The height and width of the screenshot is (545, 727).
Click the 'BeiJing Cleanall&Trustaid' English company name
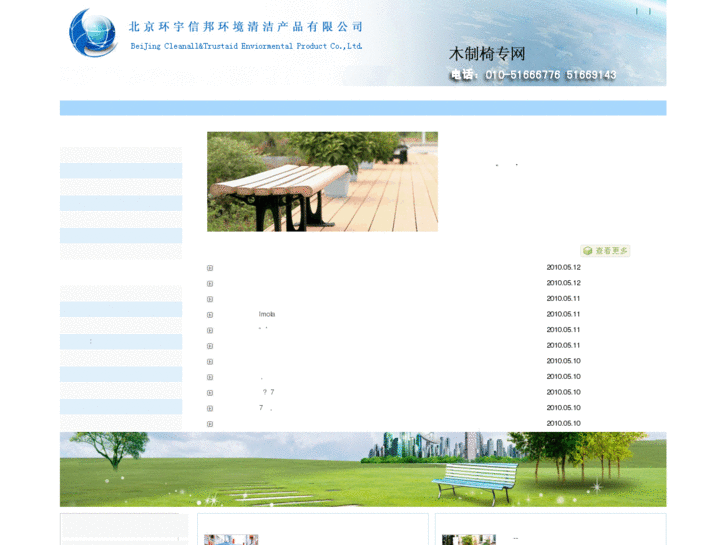(x=246, y=46)
